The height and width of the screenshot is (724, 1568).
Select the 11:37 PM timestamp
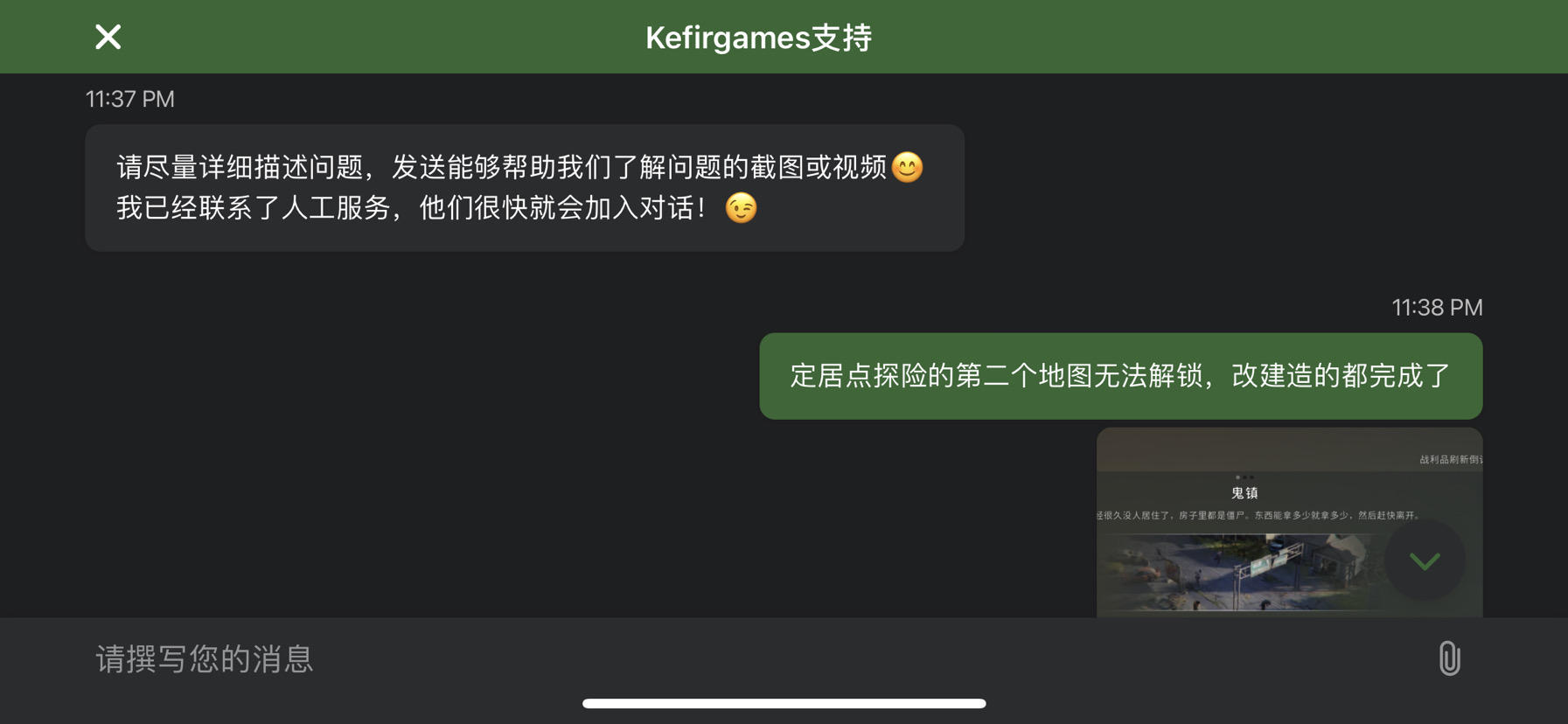coord(130,99)
